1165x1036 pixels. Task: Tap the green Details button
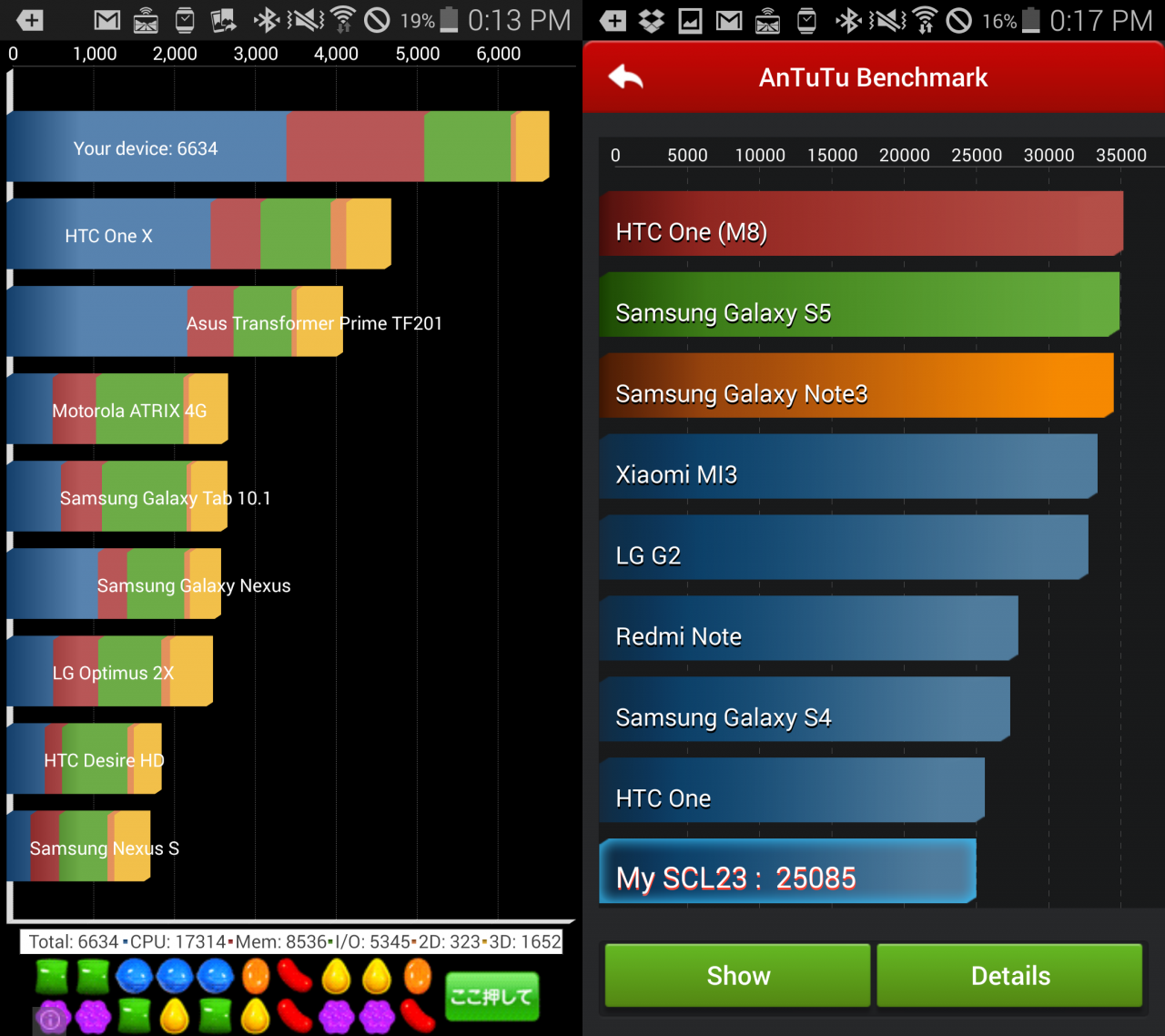[1009, 975]
